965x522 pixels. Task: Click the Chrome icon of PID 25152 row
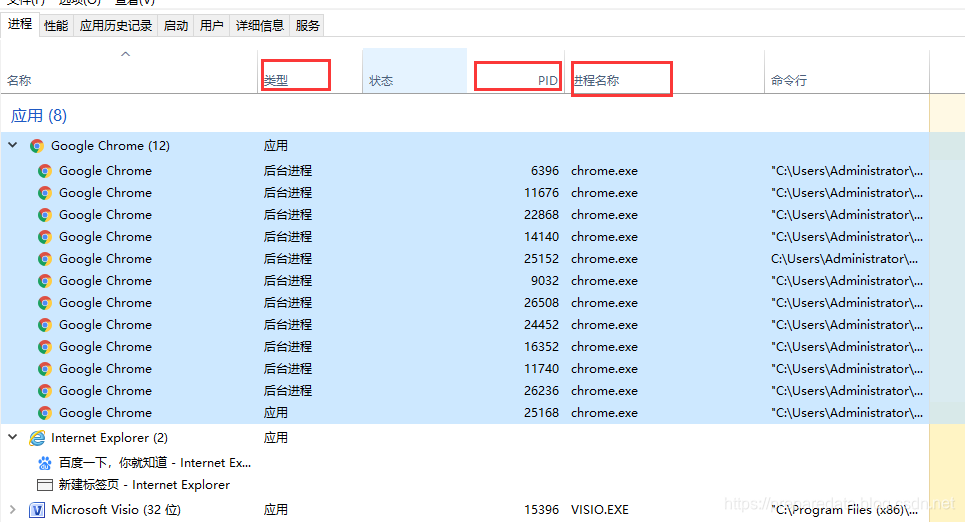coord(44,259)
